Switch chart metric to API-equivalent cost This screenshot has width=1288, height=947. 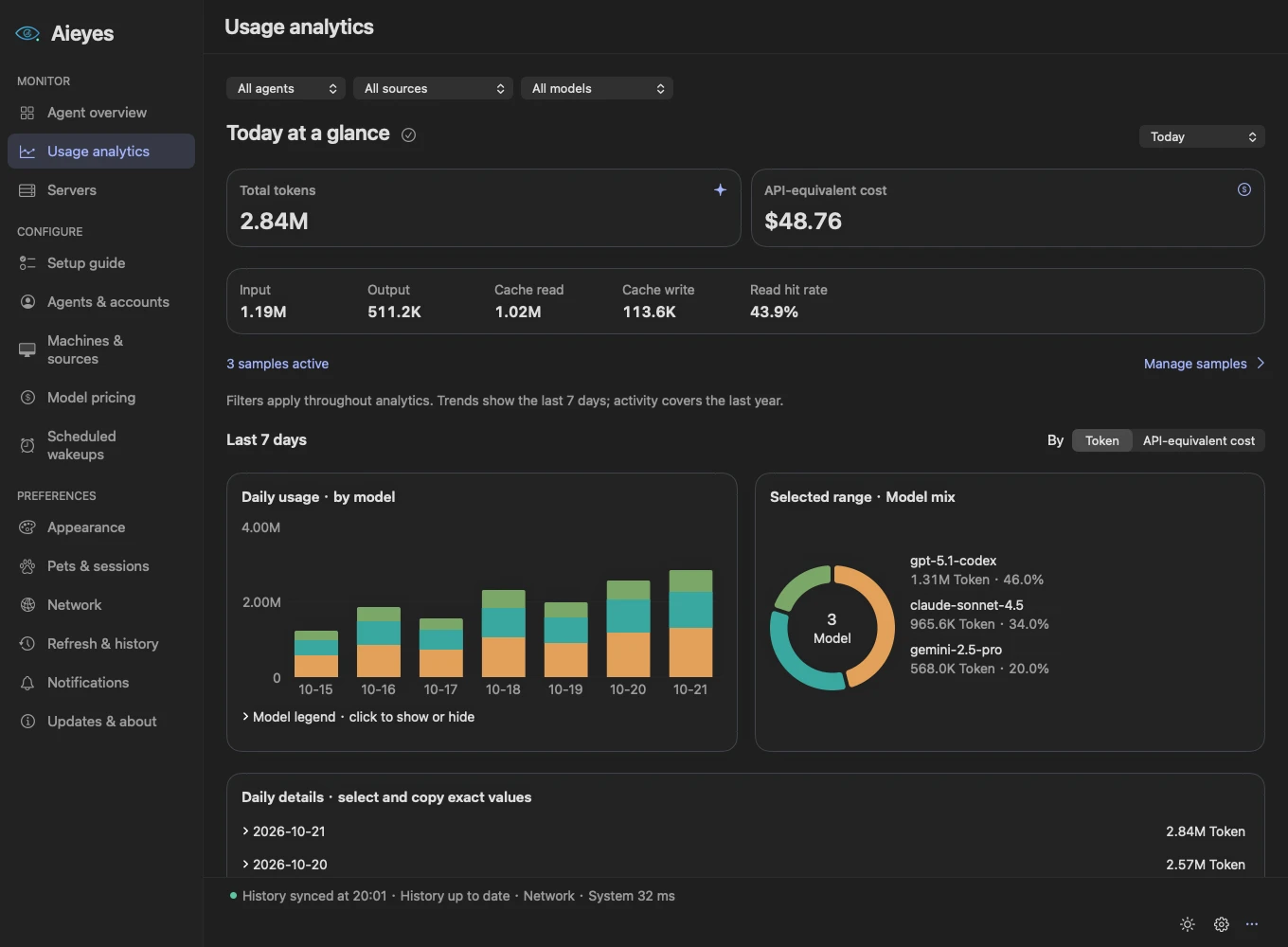1198,440
